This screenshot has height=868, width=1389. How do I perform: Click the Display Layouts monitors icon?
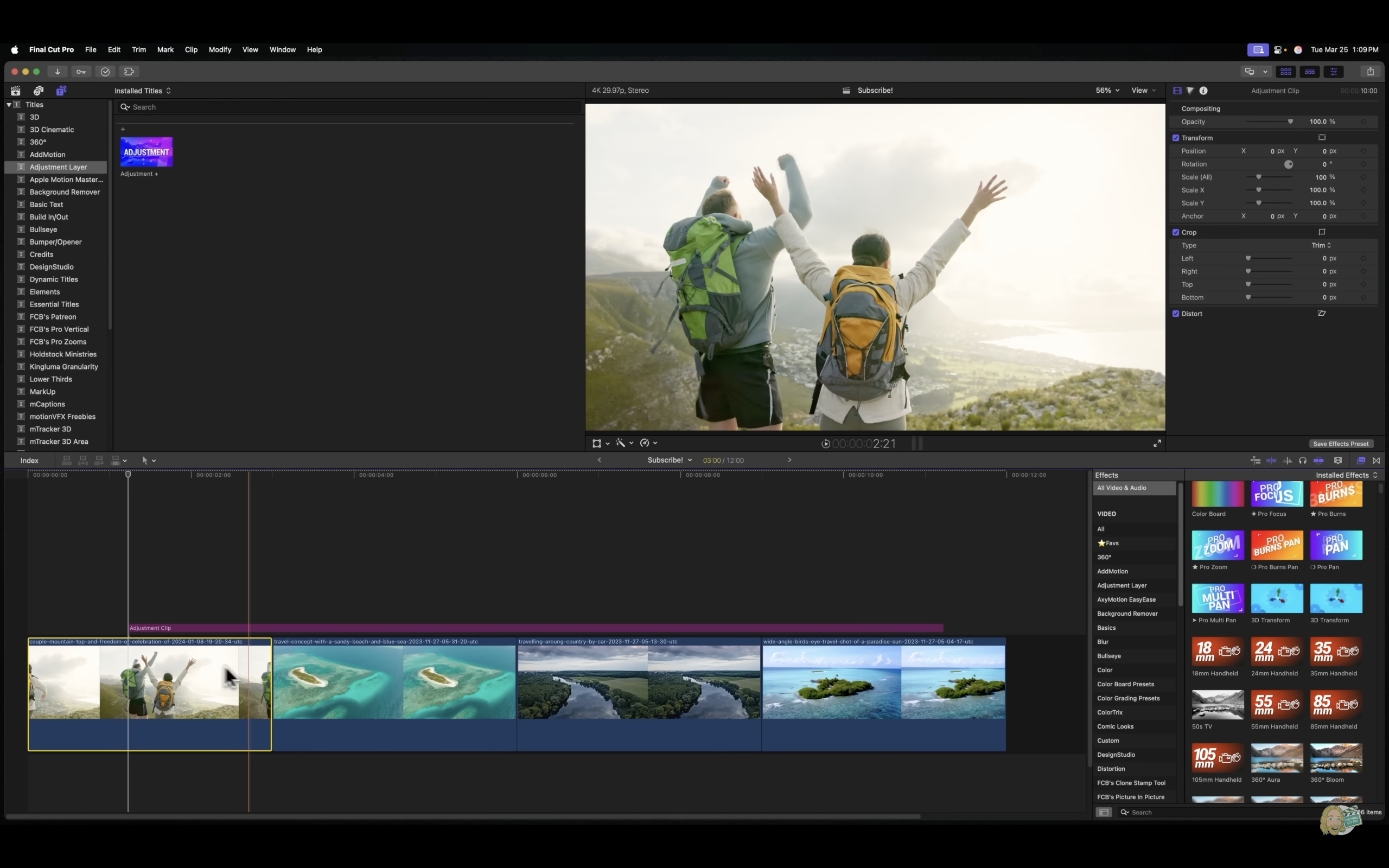click(1250, 72)
